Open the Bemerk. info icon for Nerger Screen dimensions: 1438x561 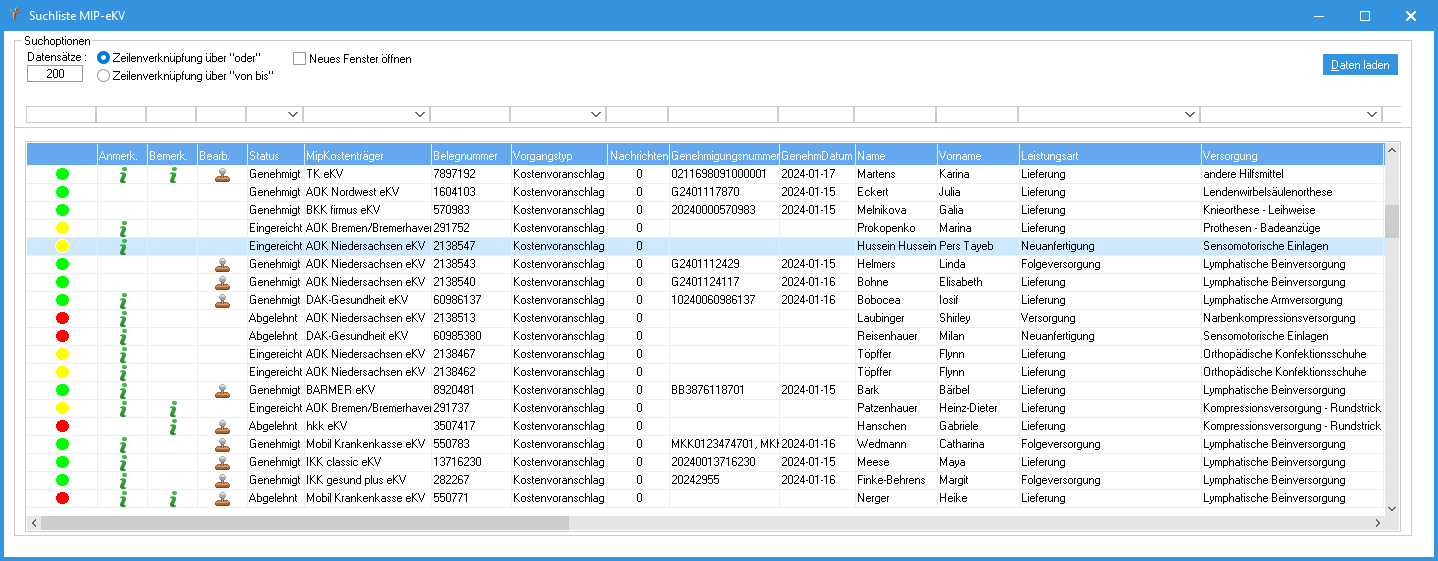click(172, 498)
